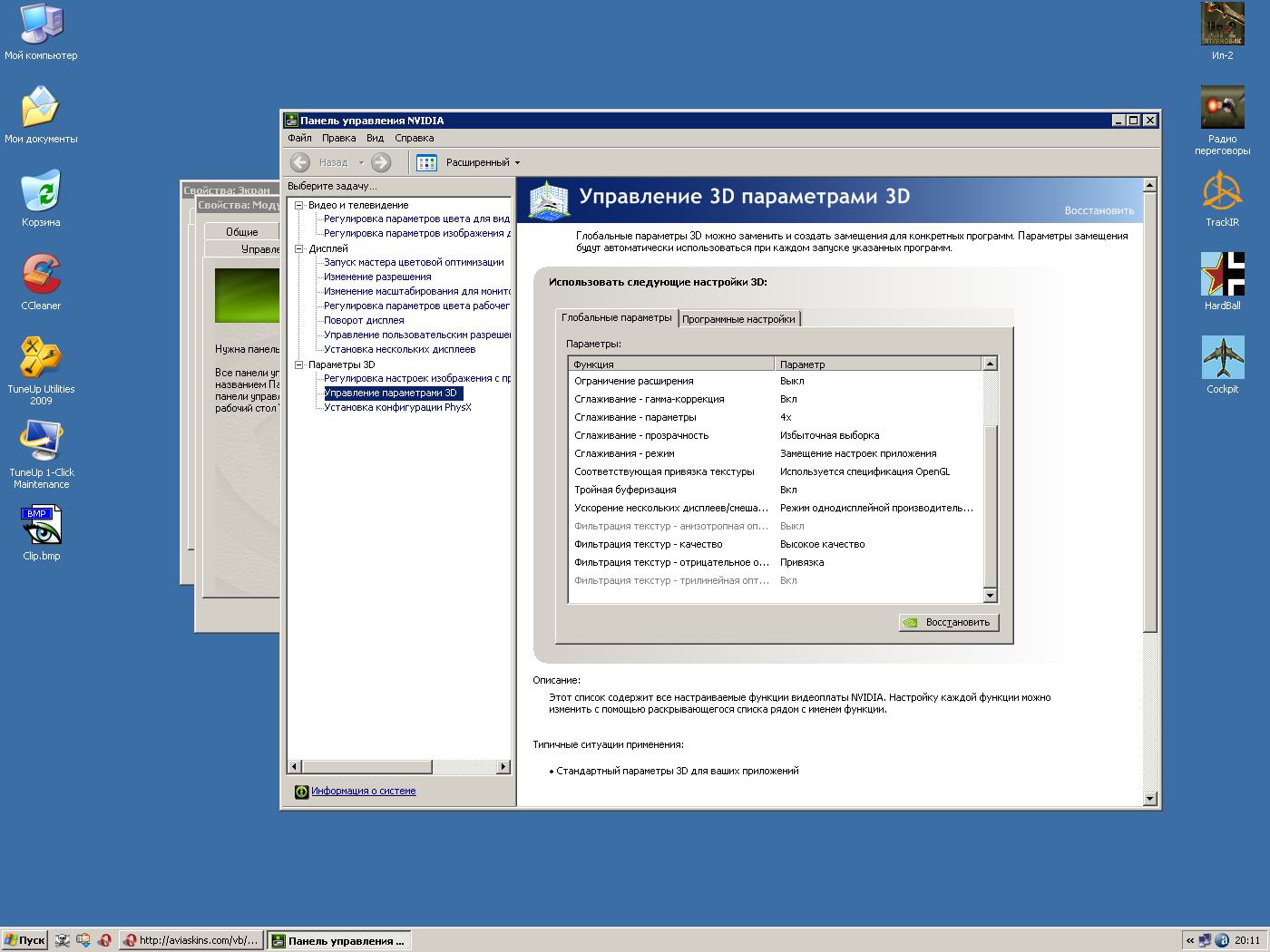
Task: Click the Параметр column header
Action: [878, 364]
